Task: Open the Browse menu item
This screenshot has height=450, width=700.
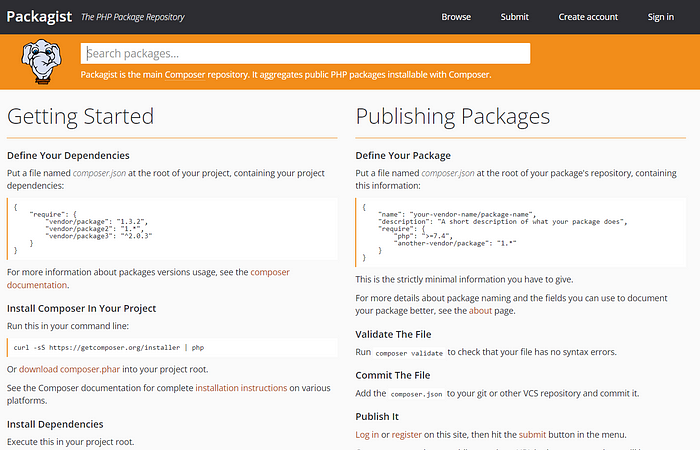Action: point(456,17)
